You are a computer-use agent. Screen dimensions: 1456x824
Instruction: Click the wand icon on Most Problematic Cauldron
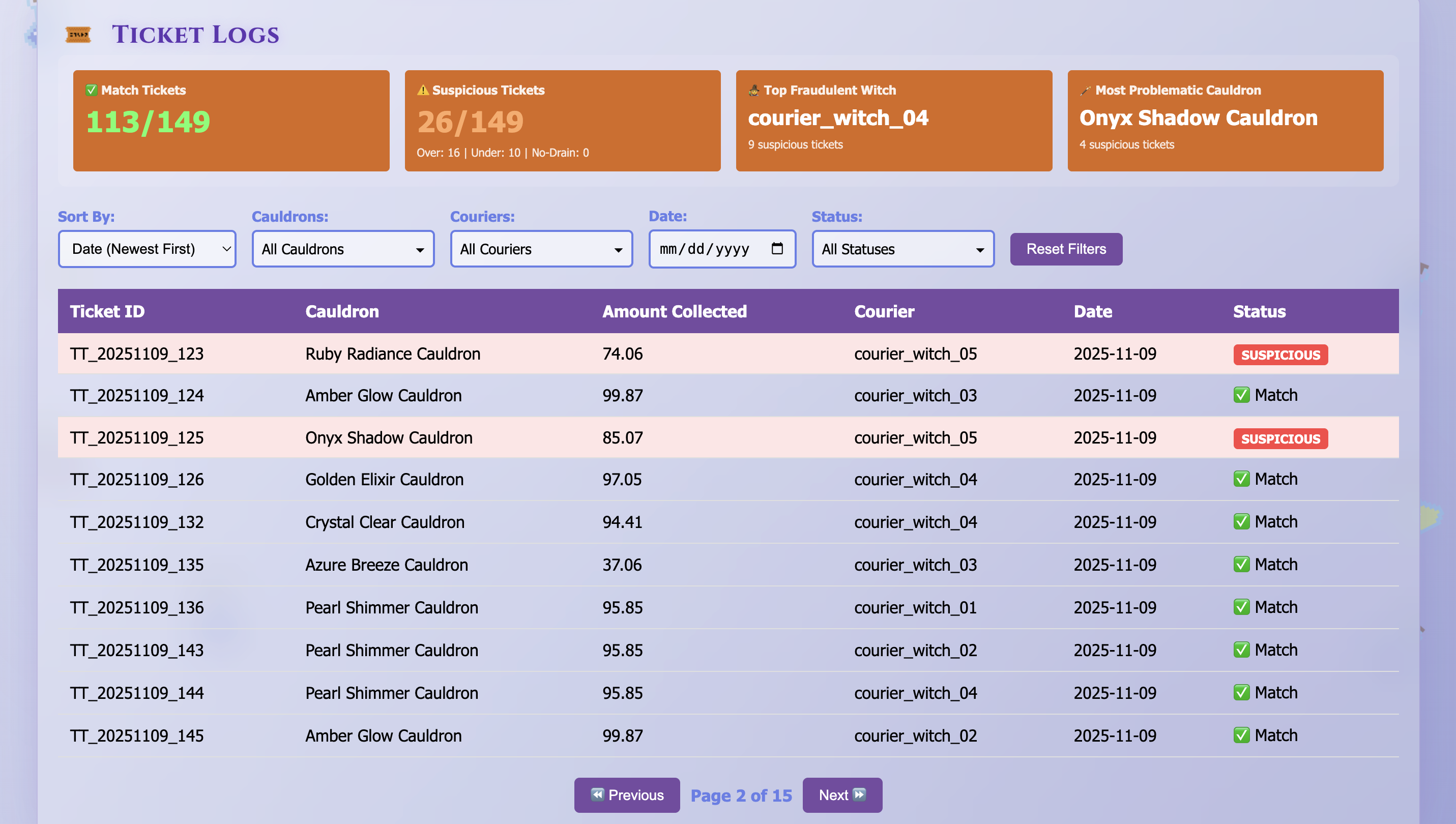(1085, 90)
